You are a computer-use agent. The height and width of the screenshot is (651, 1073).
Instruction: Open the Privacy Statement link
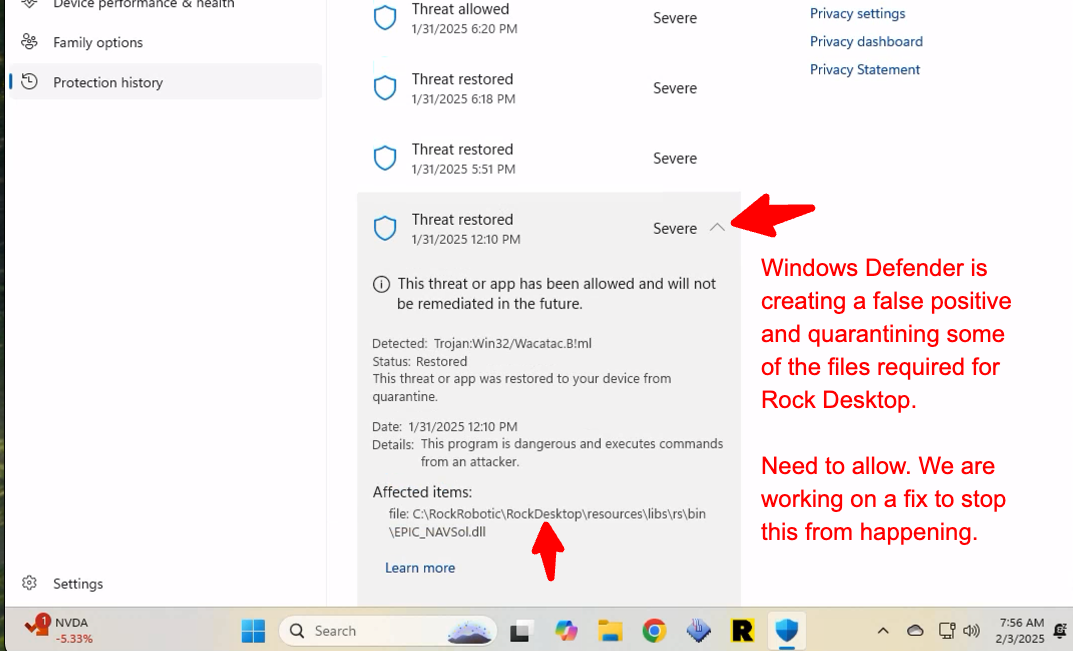[x=864, y=69]
